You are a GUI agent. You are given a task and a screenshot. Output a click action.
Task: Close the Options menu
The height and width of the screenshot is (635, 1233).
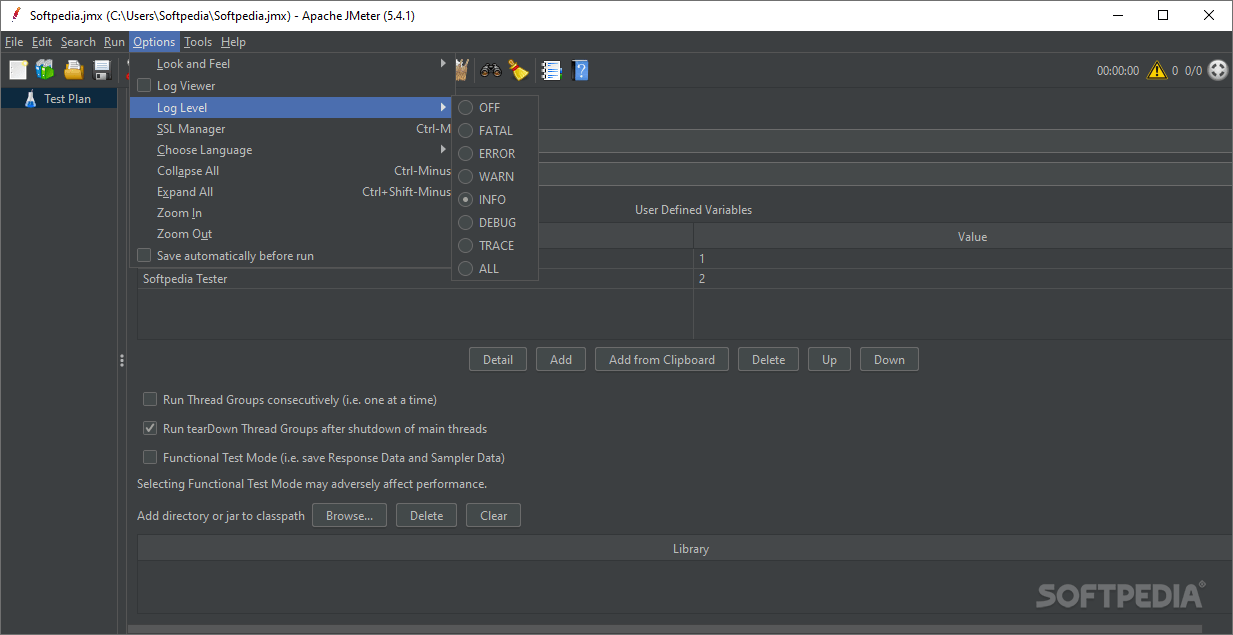(154, 42)
